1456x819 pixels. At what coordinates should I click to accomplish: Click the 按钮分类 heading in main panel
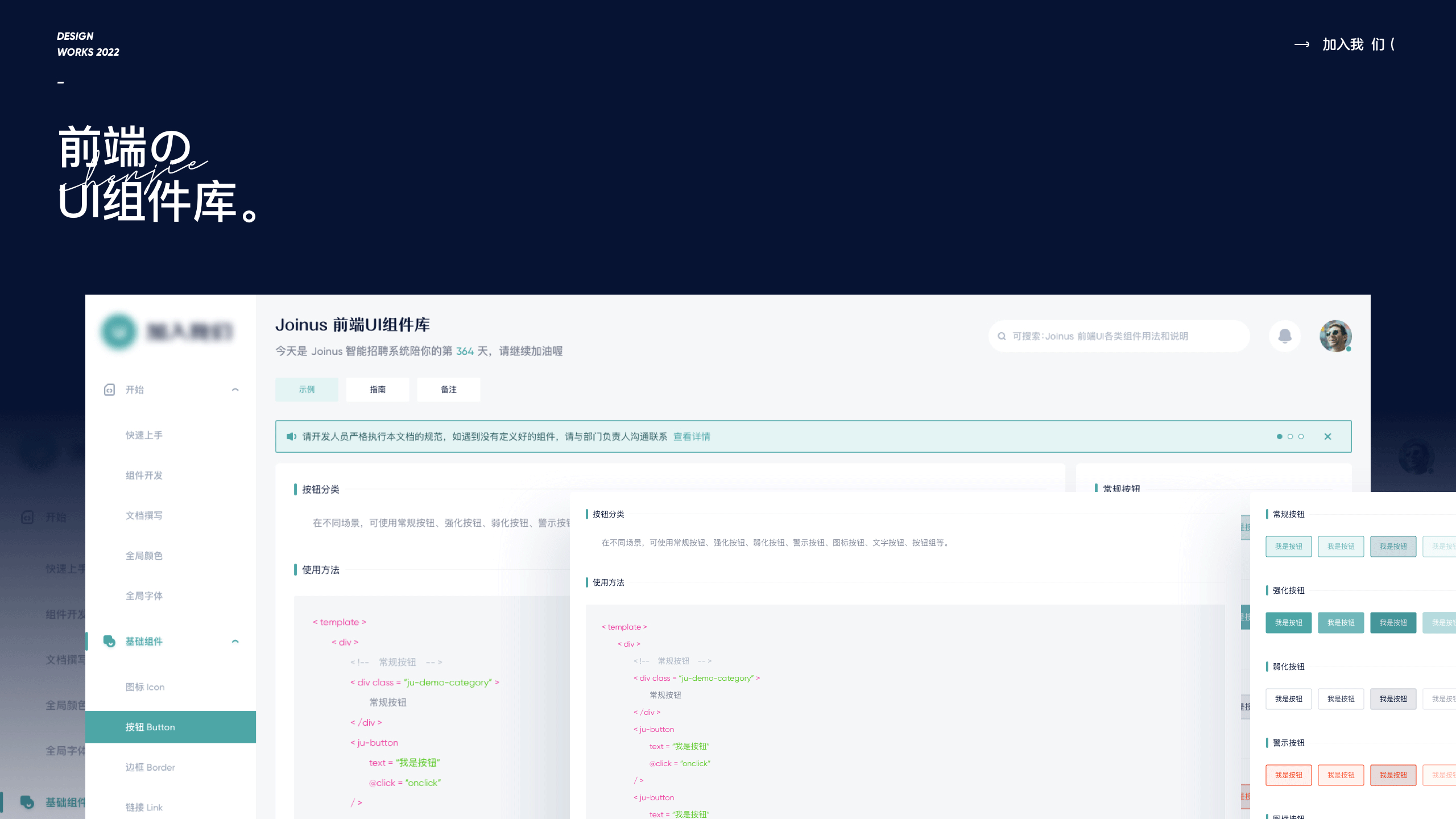[x=321, y=489]
